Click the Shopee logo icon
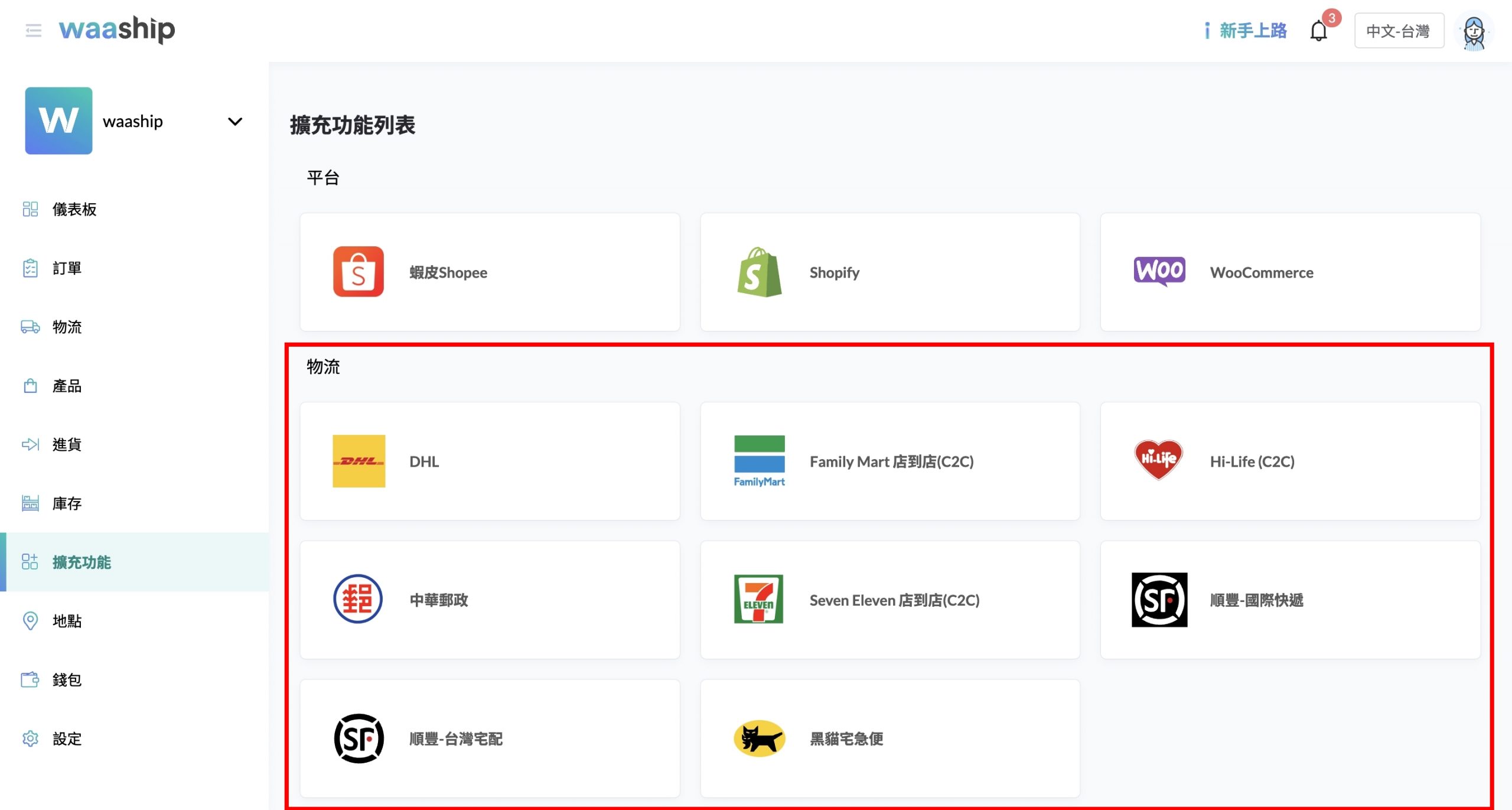1512x810 pixels. (x=358, y=272)
